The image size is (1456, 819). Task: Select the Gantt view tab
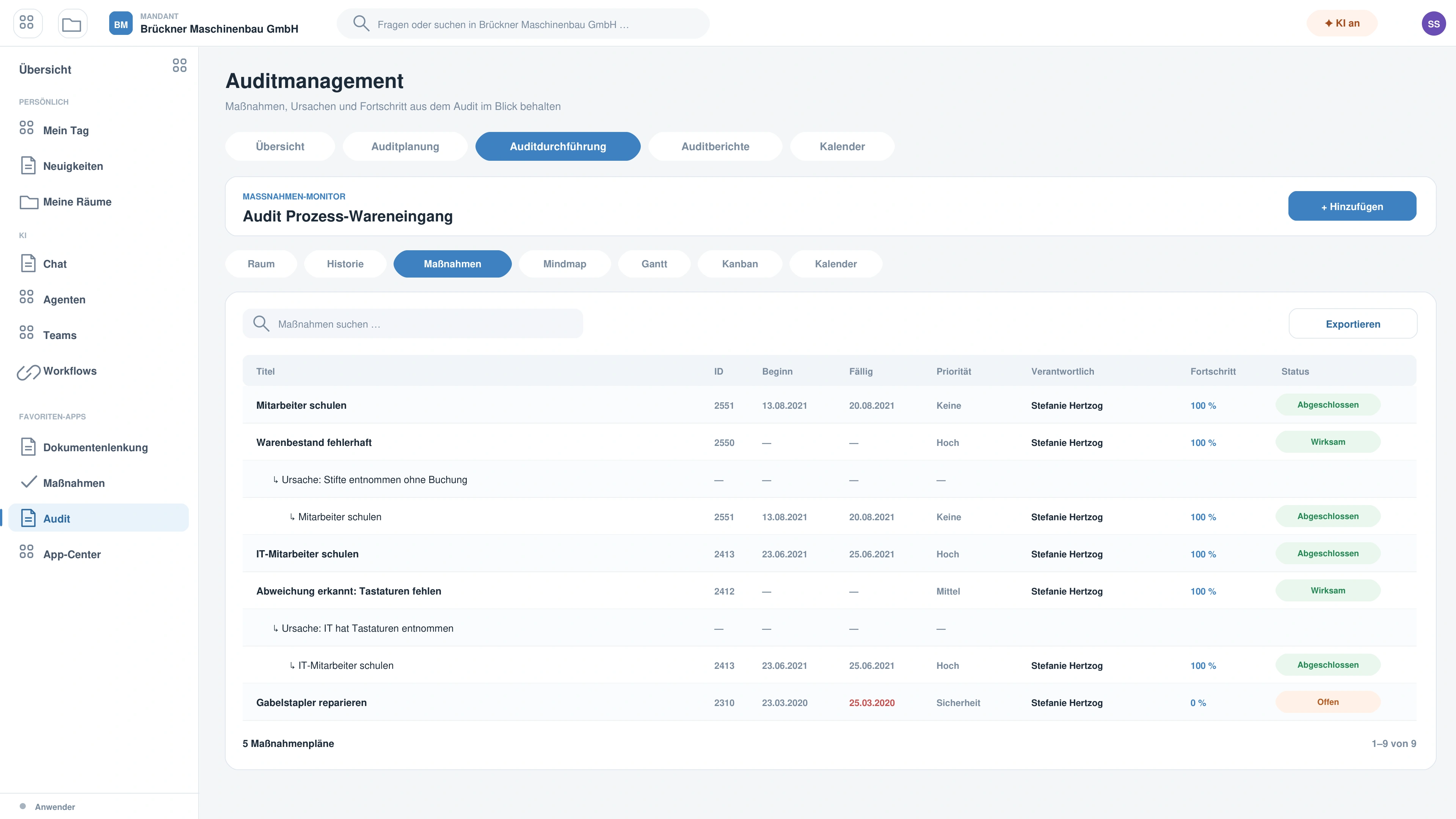pyautogui.click(x=654, y=264)
